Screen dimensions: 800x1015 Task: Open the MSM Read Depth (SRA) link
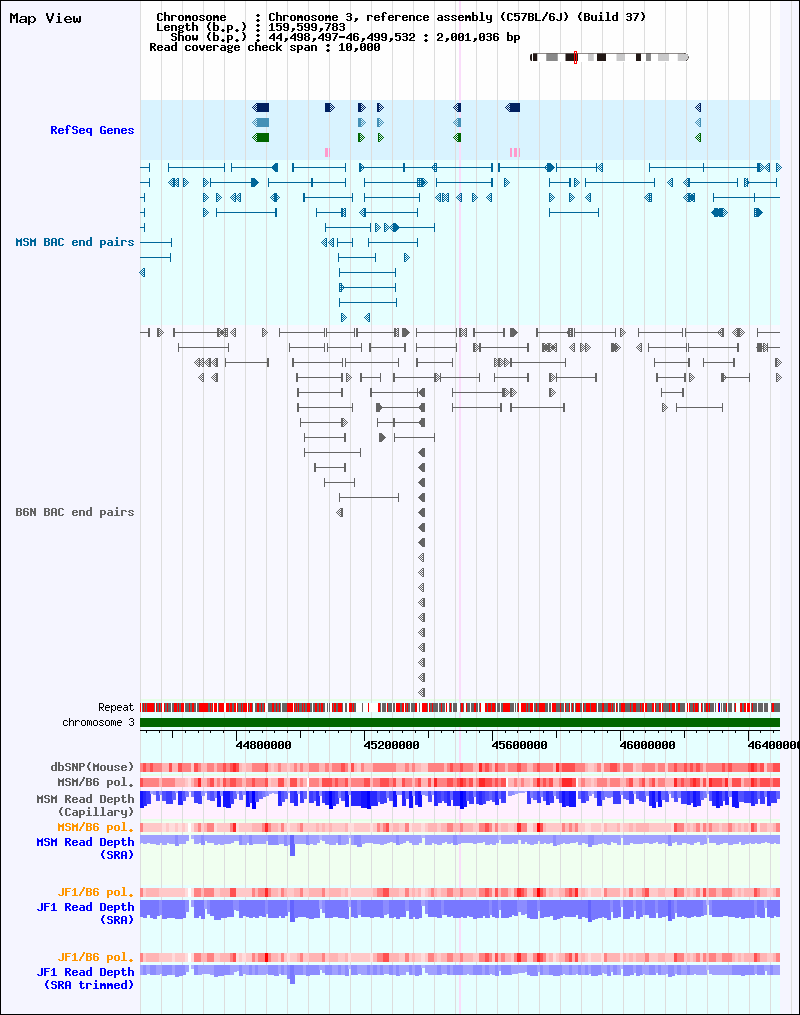coord(85,848)
